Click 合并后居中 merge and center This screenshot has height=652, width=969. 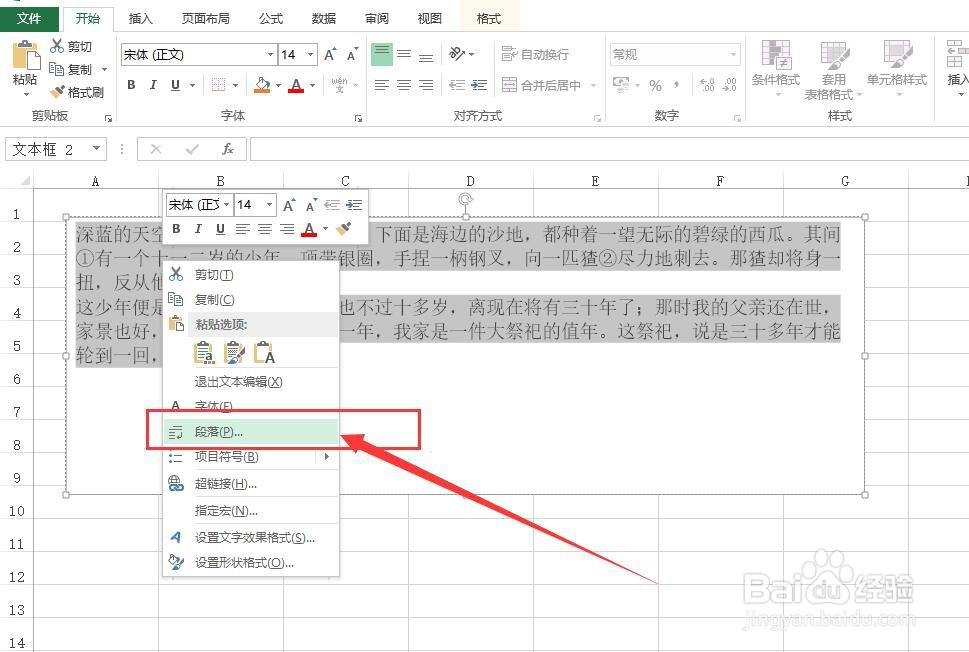(541, 85)
